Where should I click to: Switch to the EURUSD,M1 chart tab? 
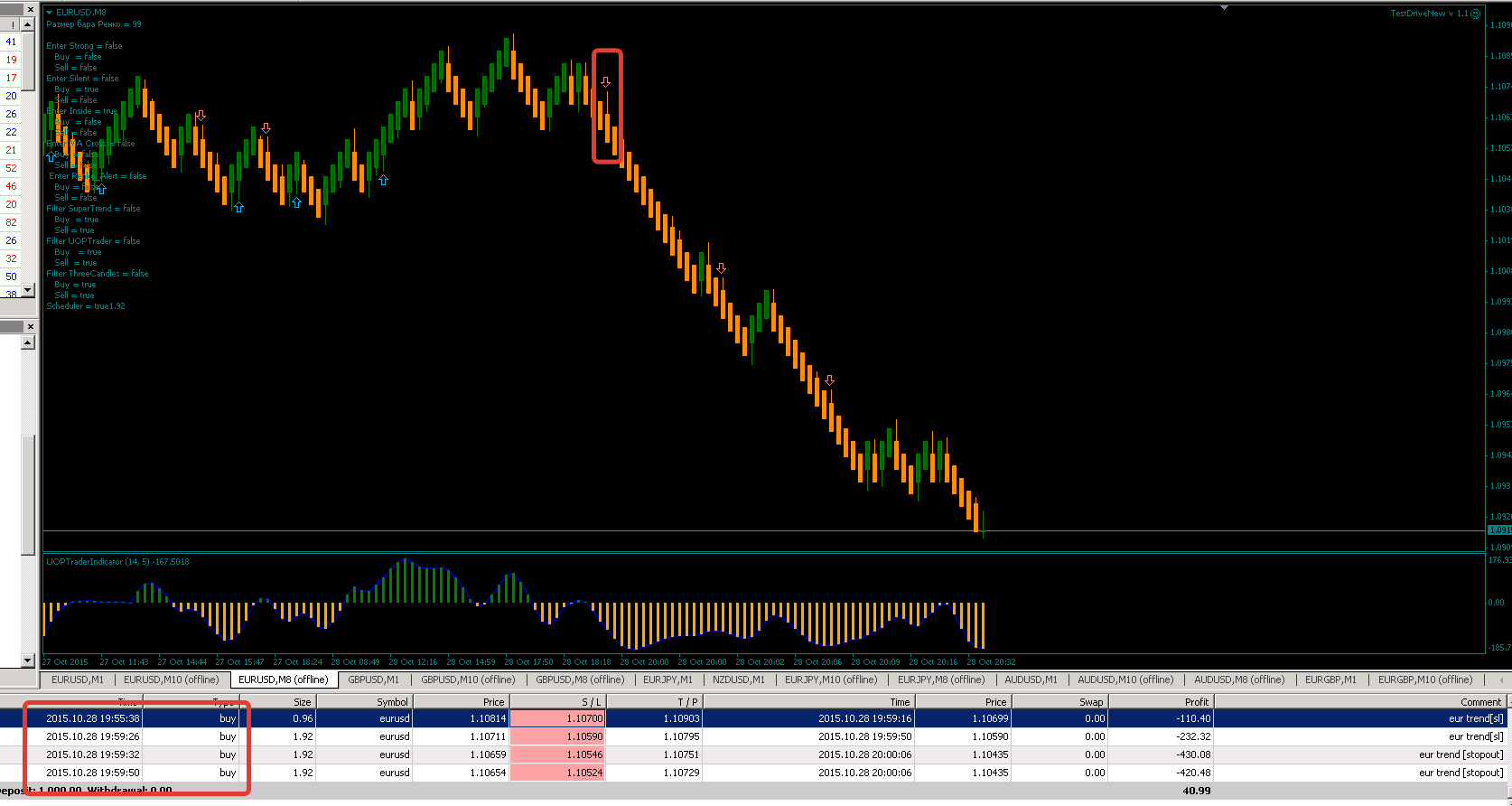point(78,679)
